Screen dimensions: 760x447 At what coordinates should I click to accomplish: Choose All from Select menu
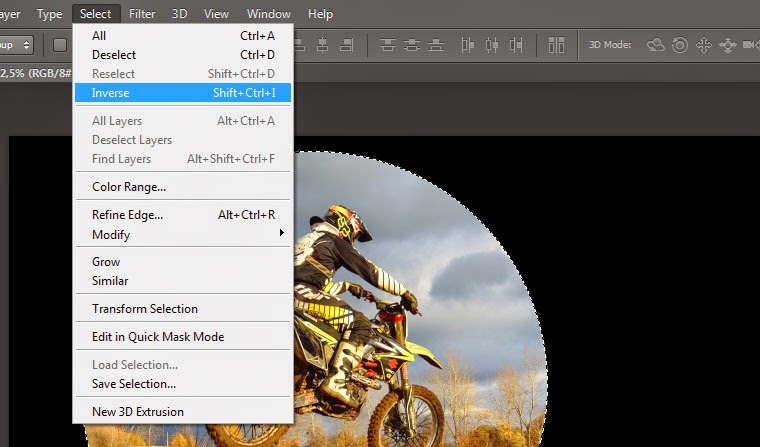[183, 36]
